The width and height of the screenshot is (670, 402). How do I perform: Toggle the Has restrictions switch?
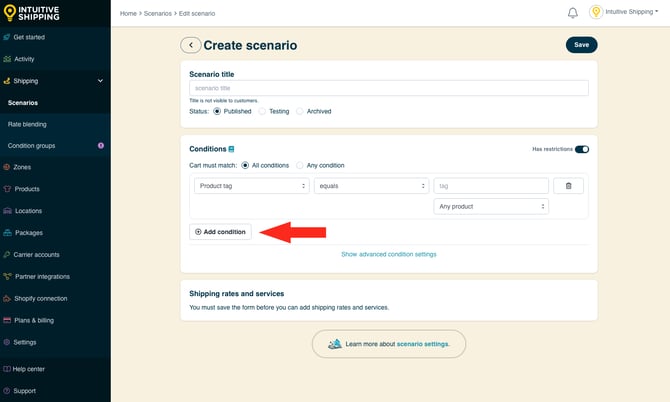582,149
